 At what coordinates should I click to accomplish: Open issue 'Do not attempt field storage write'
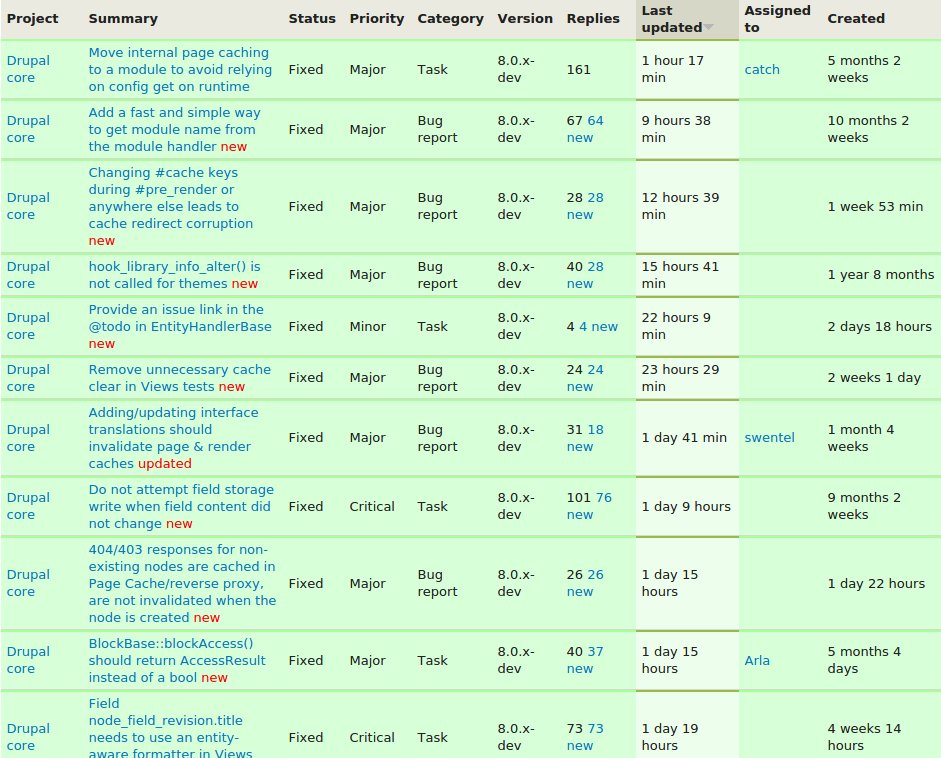[x=181, y=507]
